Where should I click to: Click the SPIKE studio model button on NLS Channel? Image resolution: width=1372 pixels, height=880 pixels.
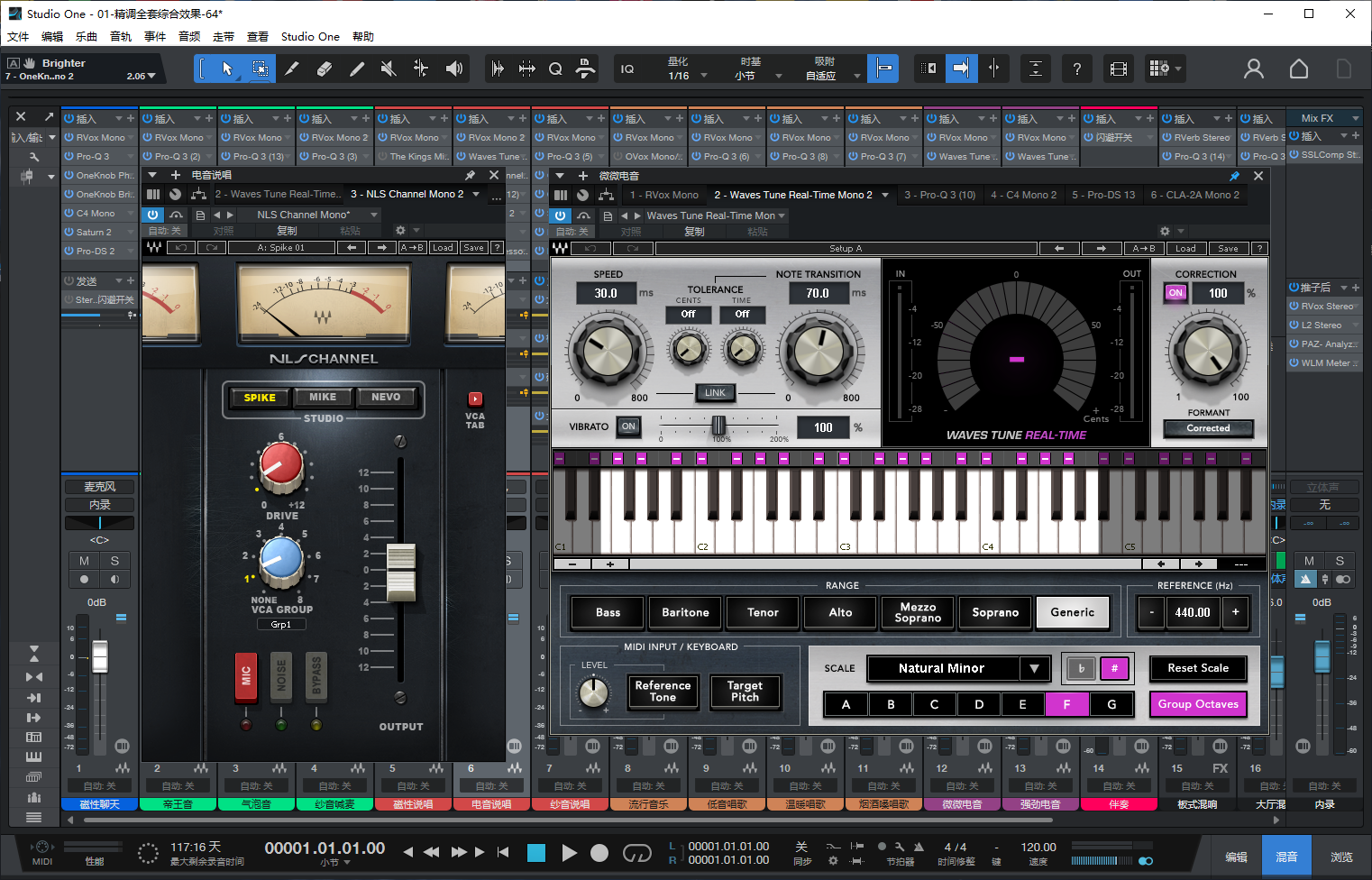click(259, 397)
